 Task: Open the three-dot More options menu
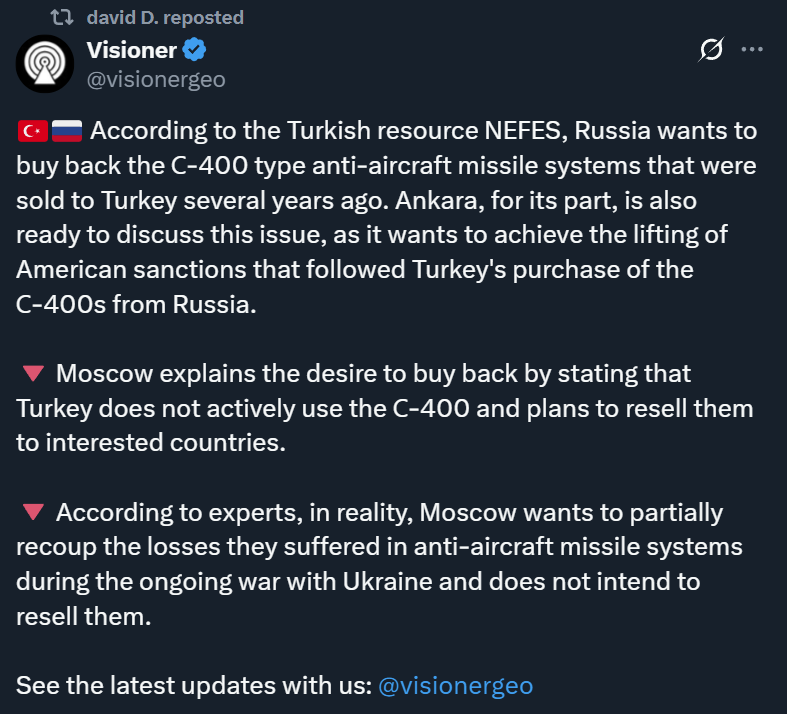752,50
